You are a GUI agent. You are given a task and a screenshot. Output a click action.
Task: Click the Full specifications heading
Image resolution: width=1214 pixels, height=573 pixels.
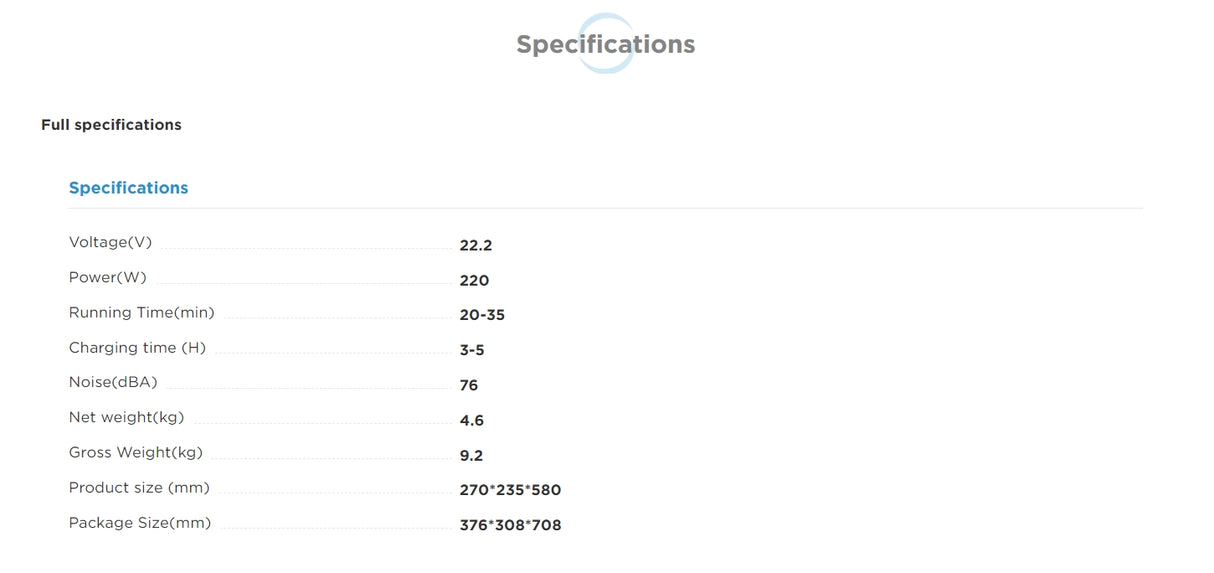click(x=111, y=125)
